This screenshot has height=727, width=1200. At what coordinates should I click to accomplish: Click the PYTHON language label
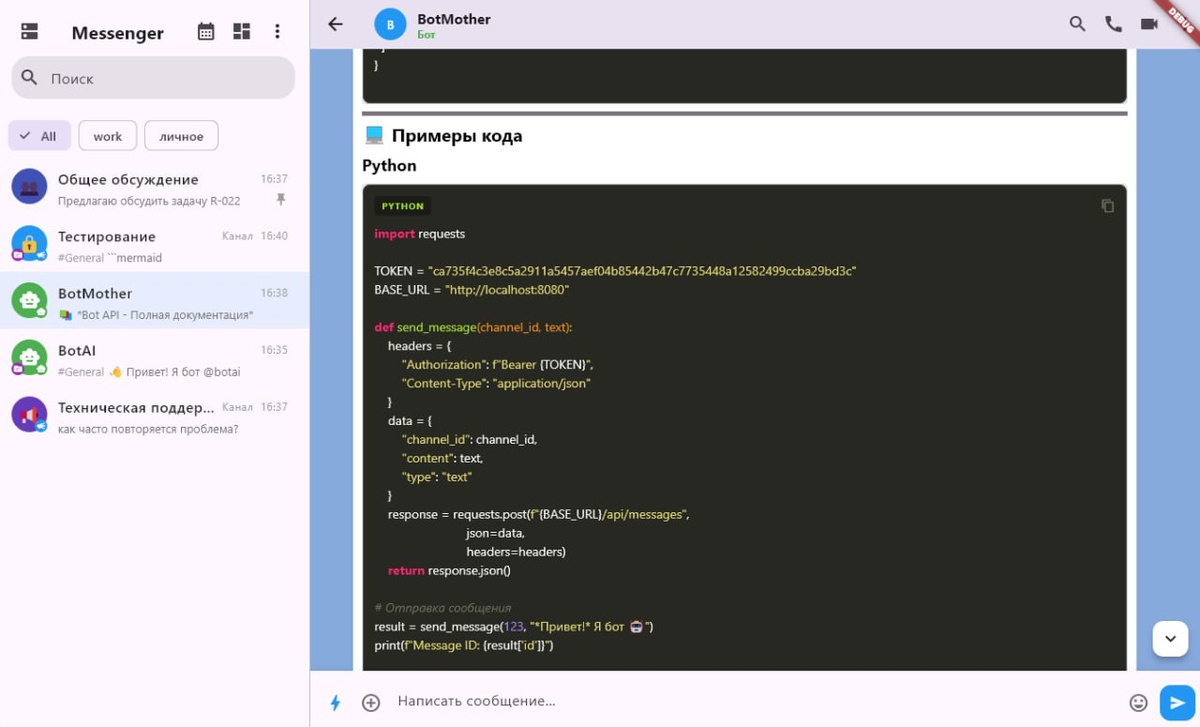(x=403, y=206)
